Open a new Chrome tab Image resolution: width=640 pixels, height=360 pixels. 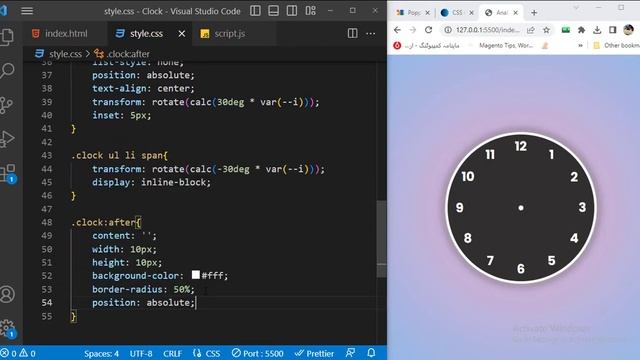(534, 13)
